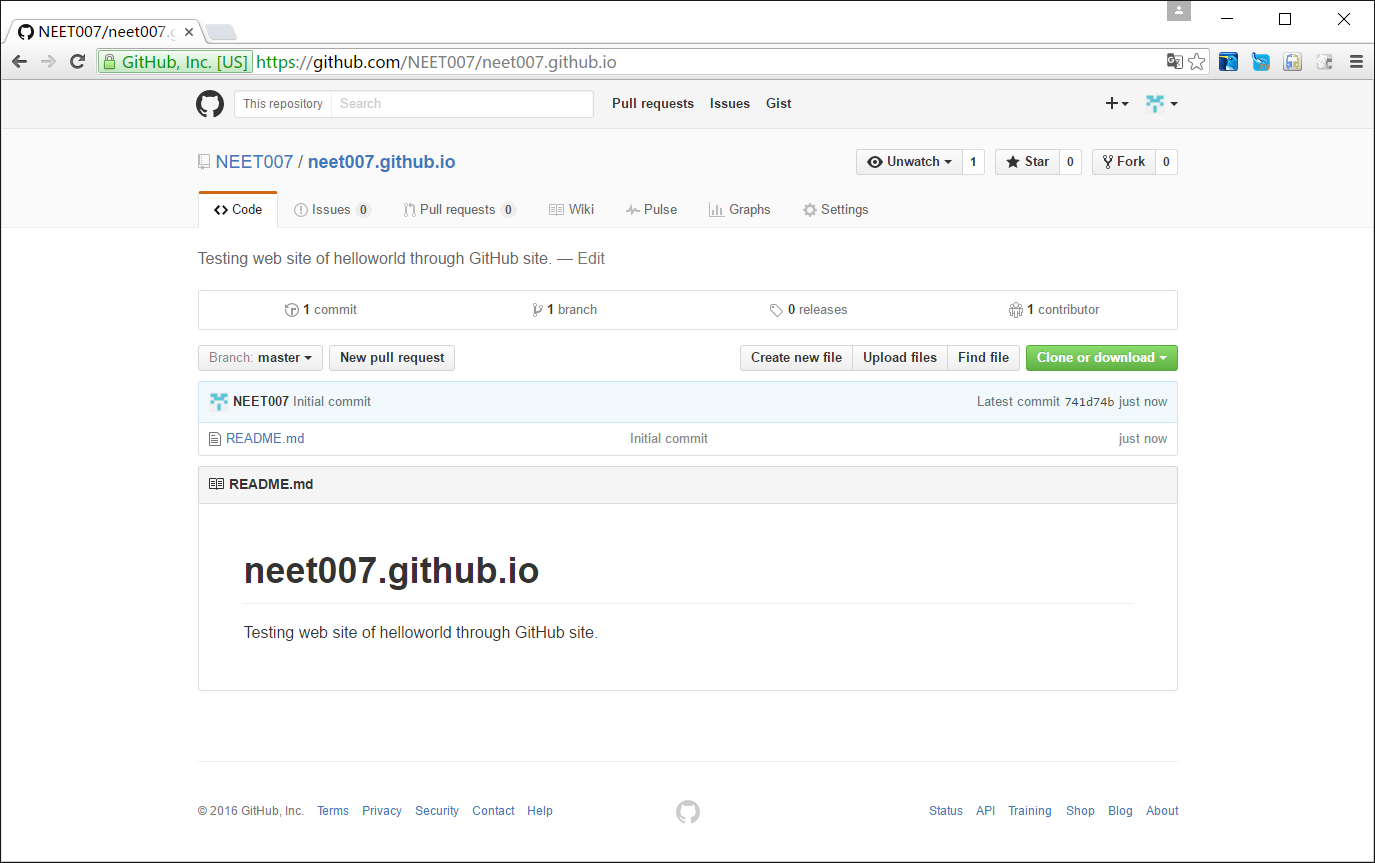Open neet007.github.io repo title link
Viewport: 1375px width, 863px height.
coord(382,162)
